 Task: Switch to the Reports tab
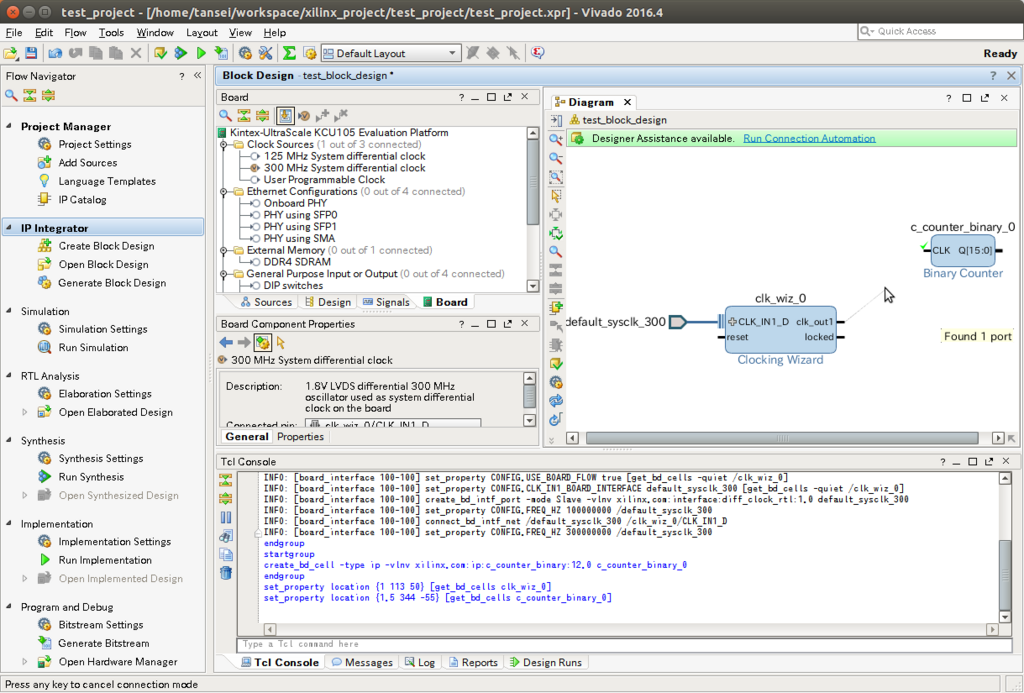473,662
